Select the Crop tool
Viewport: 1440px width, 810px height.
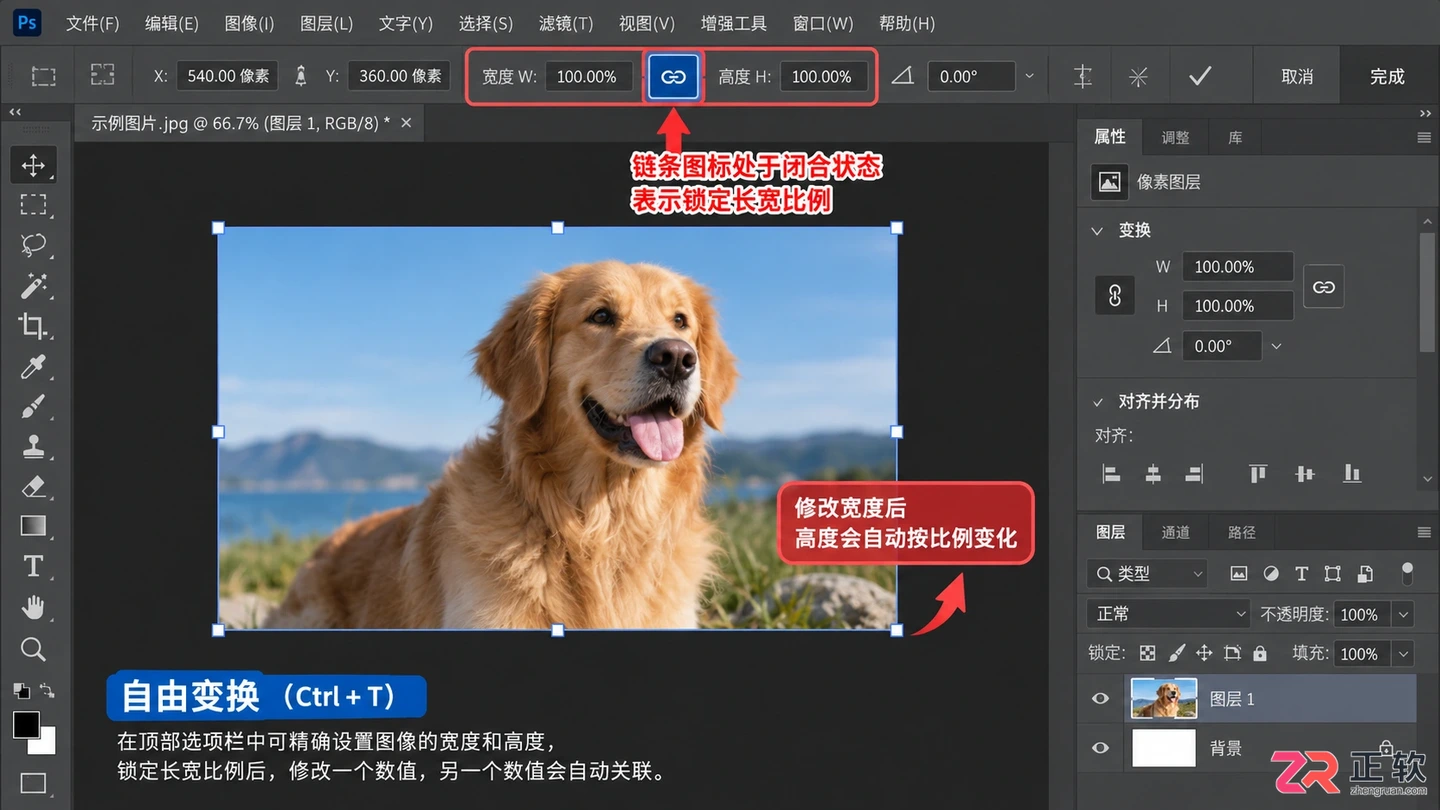click(33, 326)
